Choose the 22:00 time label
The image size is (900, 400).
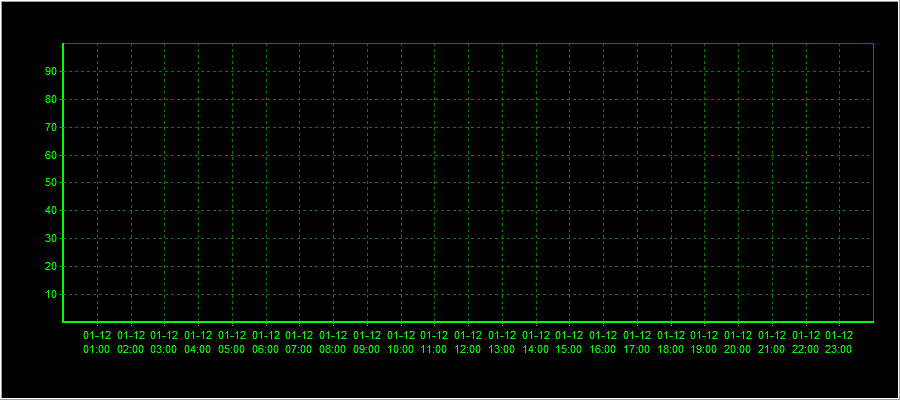pos(805,343)
